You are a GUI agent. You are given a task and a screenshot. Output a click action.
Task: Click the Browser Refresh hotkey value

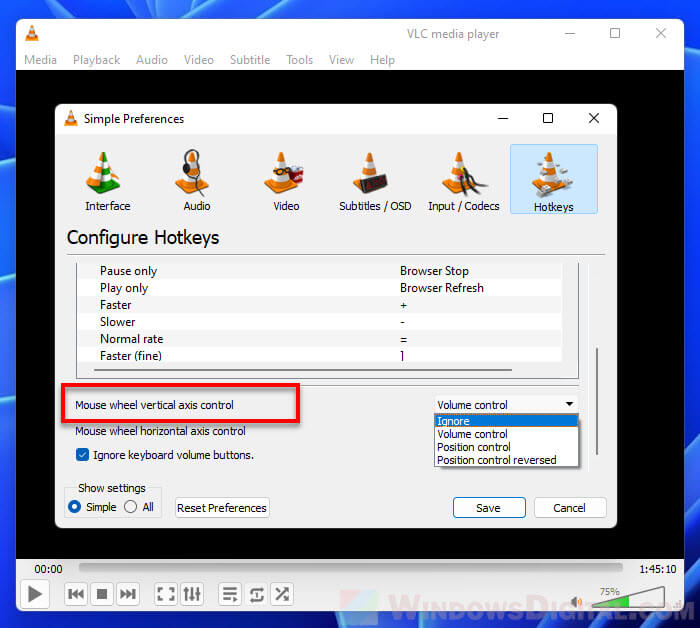[x=442, y=288]
